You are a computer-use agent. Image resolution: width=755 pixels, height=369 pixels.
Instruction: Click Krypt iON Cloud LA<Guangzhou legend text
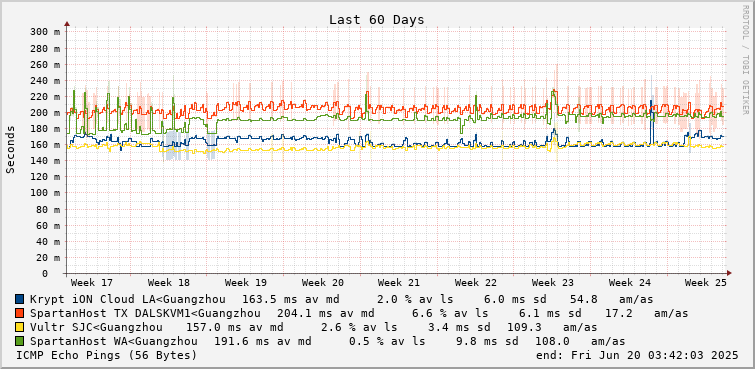click(127, 299)
